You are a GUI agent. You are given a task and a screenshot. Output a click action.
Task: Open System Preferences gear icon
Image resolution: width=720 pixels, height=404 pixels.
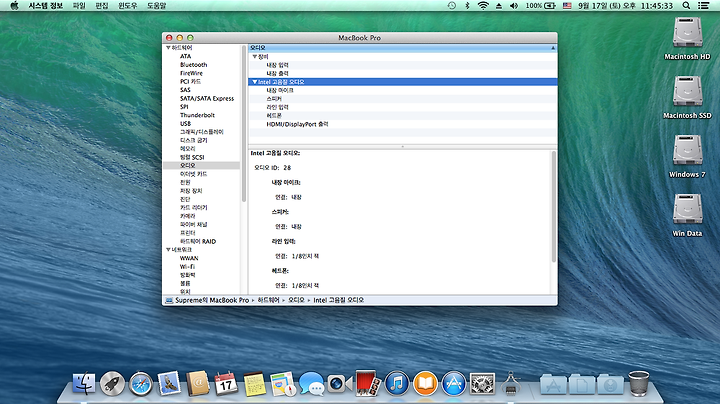coord(482,384)
